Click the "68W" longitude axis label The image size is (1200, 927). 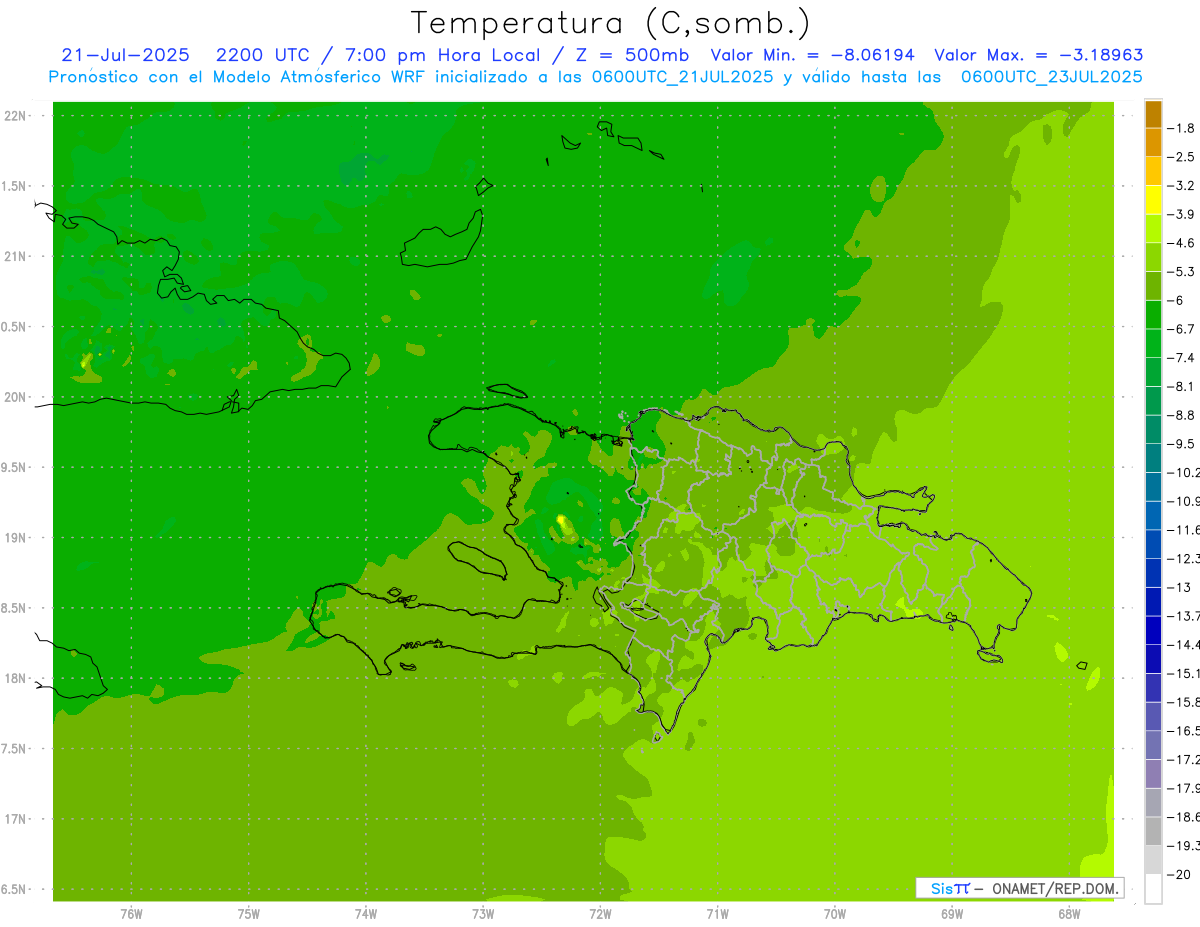(x=1069, y=914)
